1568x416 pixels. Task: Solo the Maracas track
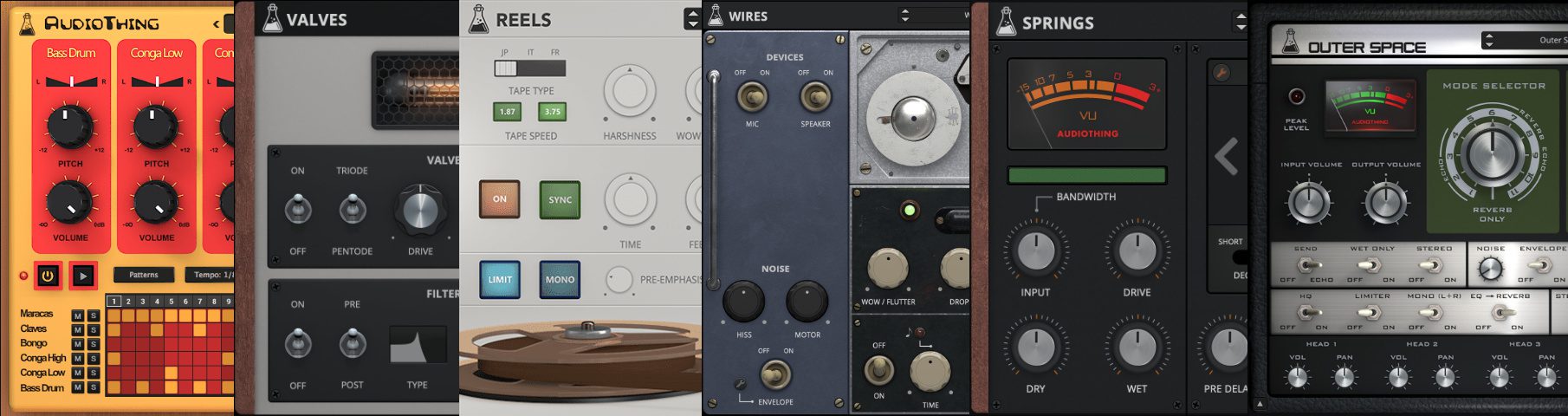(93, 315)
